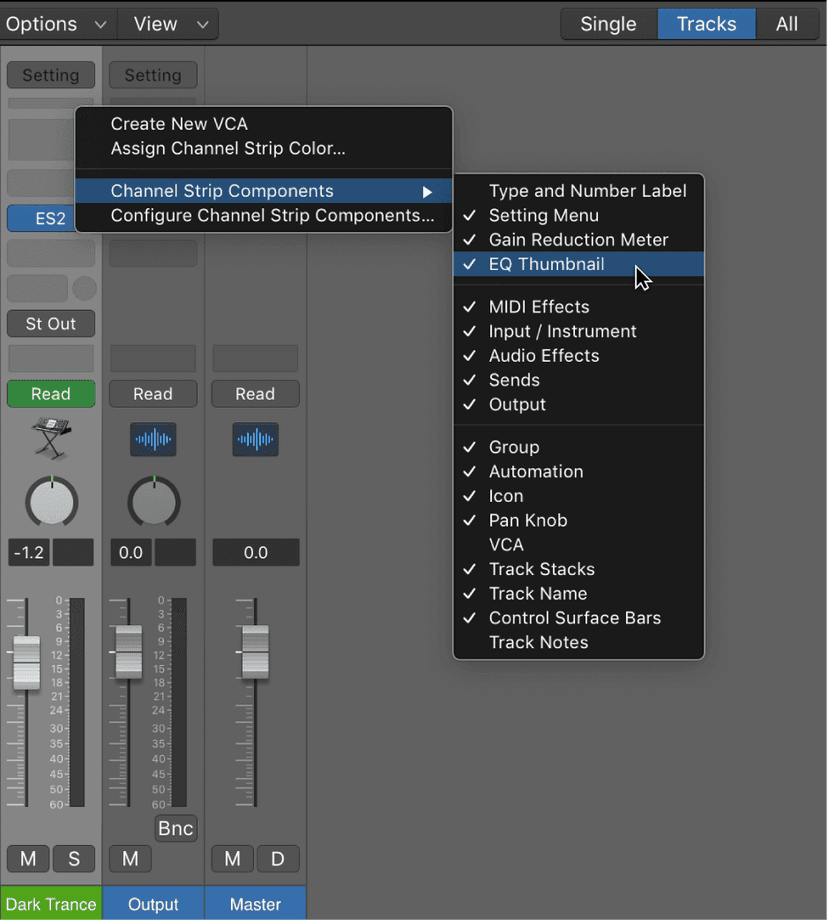The height and width of the screenshot is (920, 828).
Task: Choose Assign Channel Strip Color...
Action: tap(264, 148)
